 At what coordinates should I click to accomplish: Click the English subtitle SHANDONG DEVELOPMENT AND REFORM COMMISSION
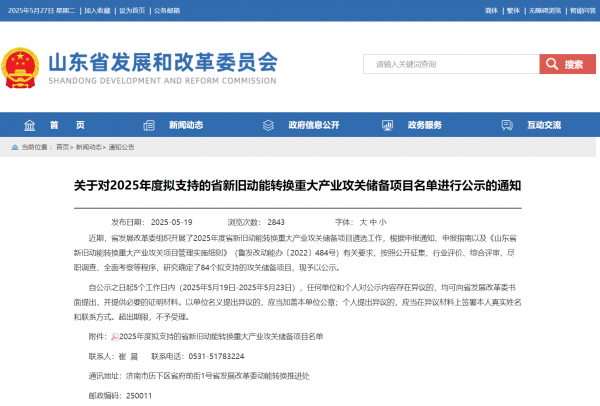tap(162, 81)
